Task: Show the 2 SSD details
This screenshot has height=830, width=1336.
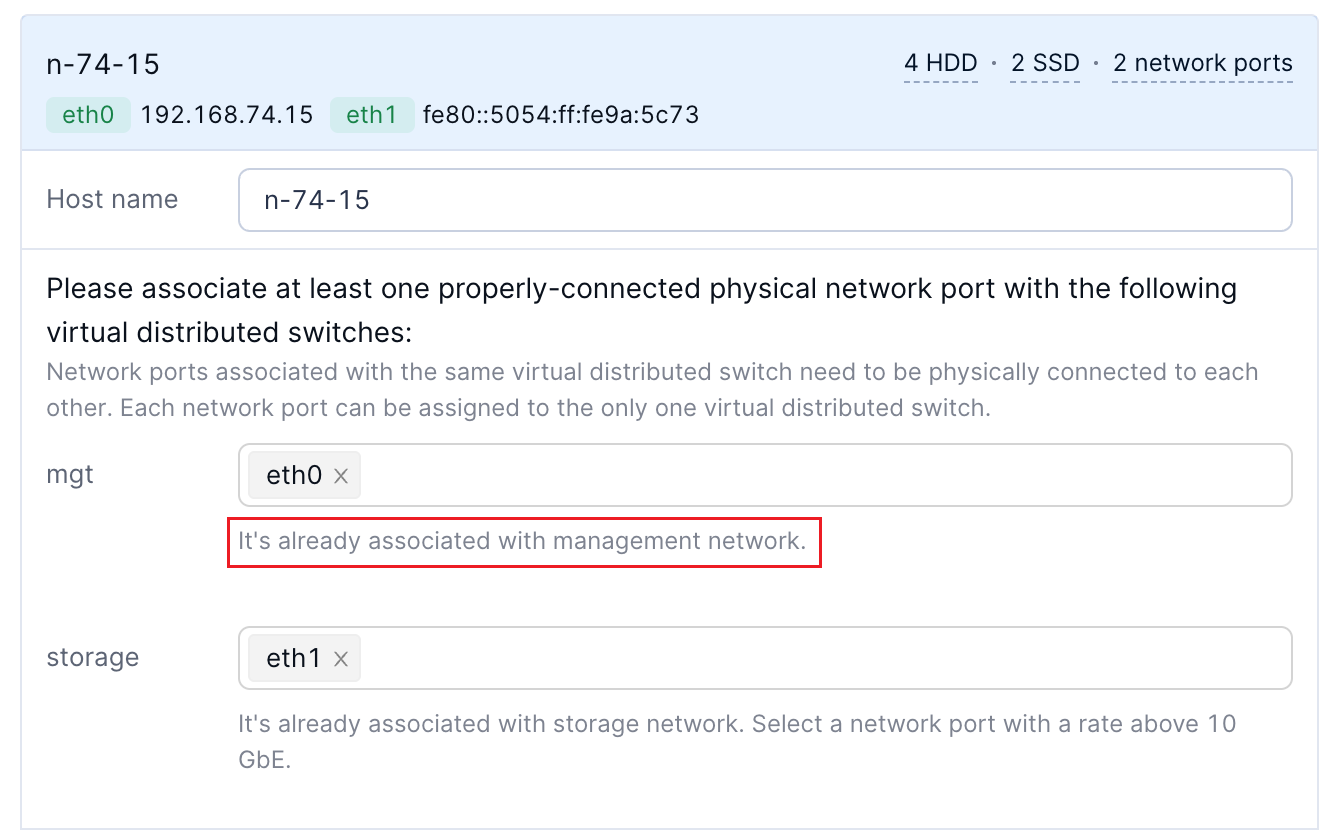Action: click(x=1045, y=64)
